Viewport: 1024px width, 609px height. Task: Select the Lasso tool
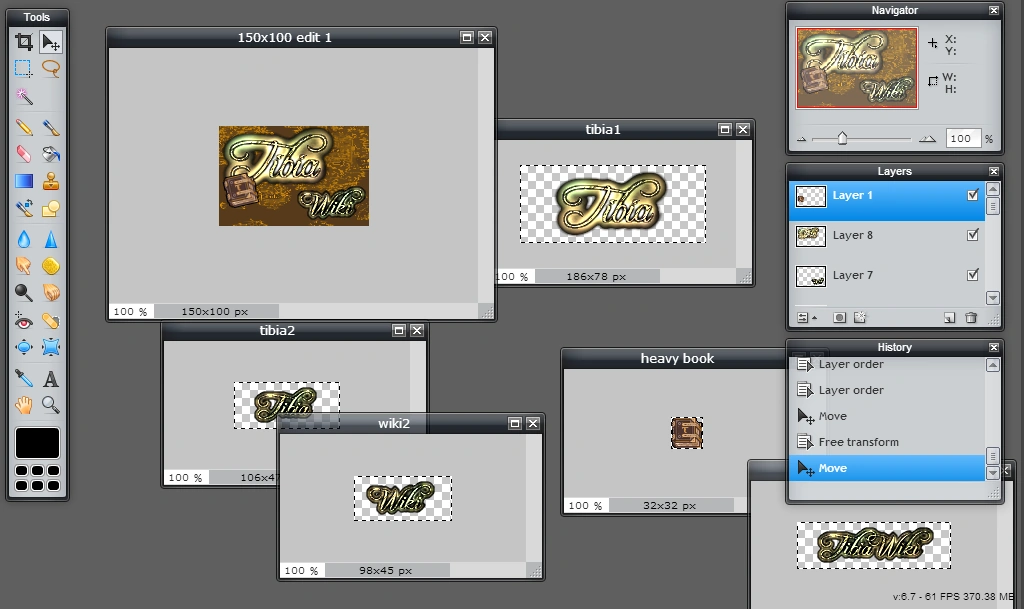click(x=51, y=68)
